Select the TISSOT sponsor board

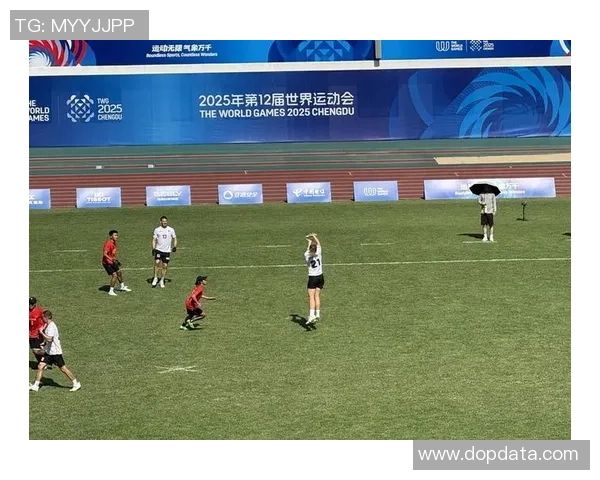click(x=99, y=198)
